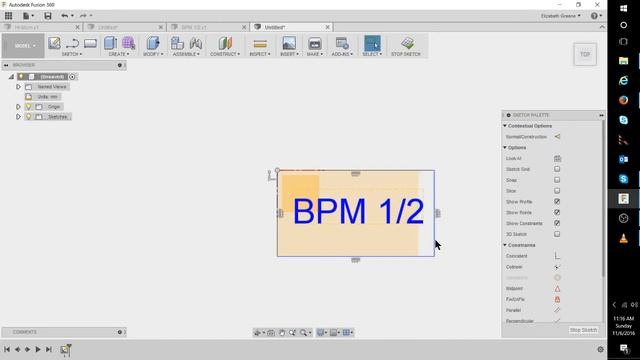Apply the Fix/UnFix lock constraint icon
This screenshot has height=360, width=640.
(x=557, y=299)
